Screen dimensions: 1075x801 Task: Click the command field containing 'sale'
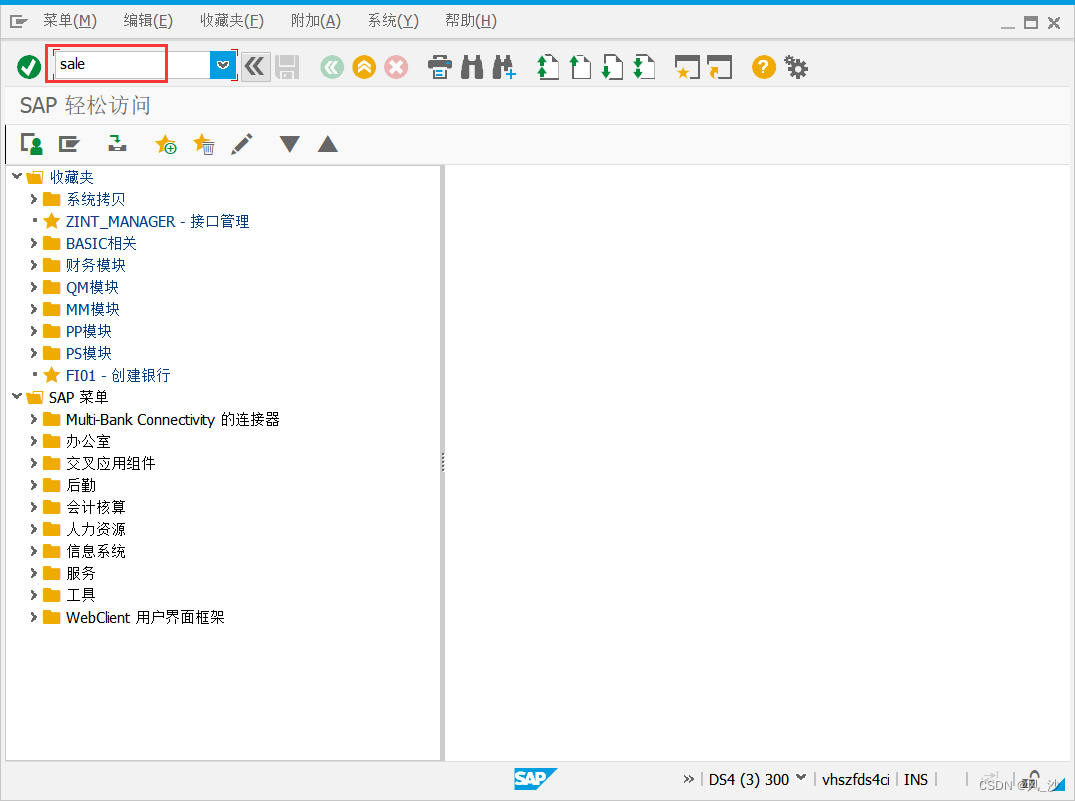click(133, 64)
